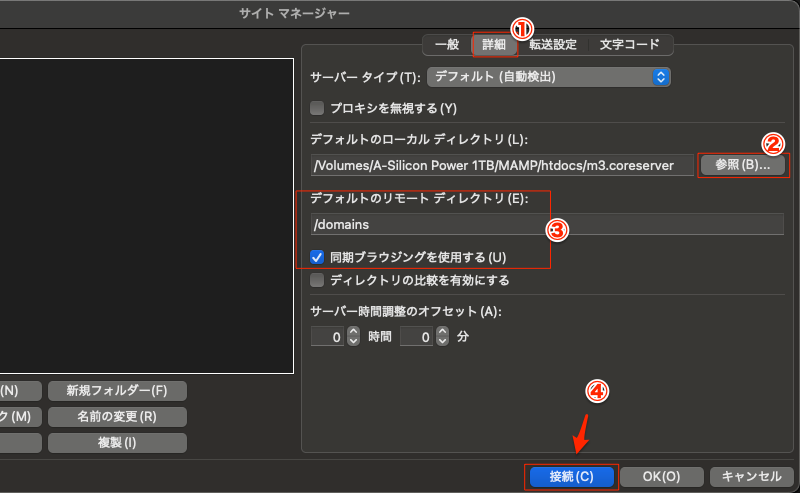
Task: Enable ディレクトリの比較を有効にする checkbox
Action: click(x=318, y=280)
